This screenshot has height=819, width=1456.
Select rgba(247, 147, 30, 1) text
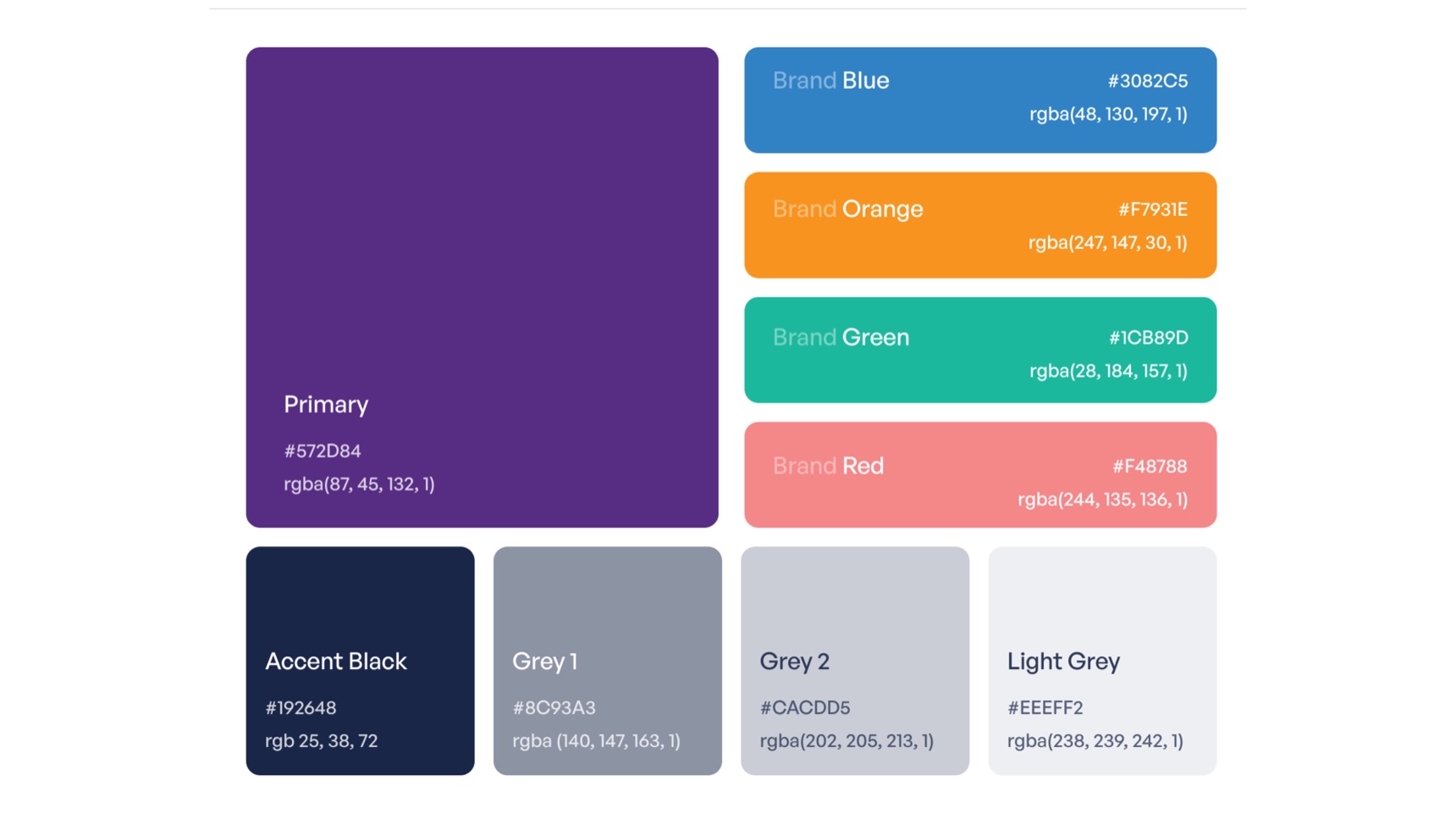1108,243
